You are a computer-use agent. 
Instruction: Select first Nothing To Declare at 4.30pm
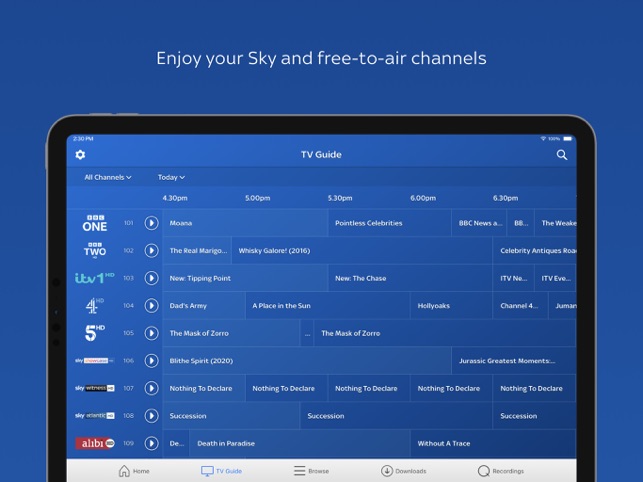(204, 388)
